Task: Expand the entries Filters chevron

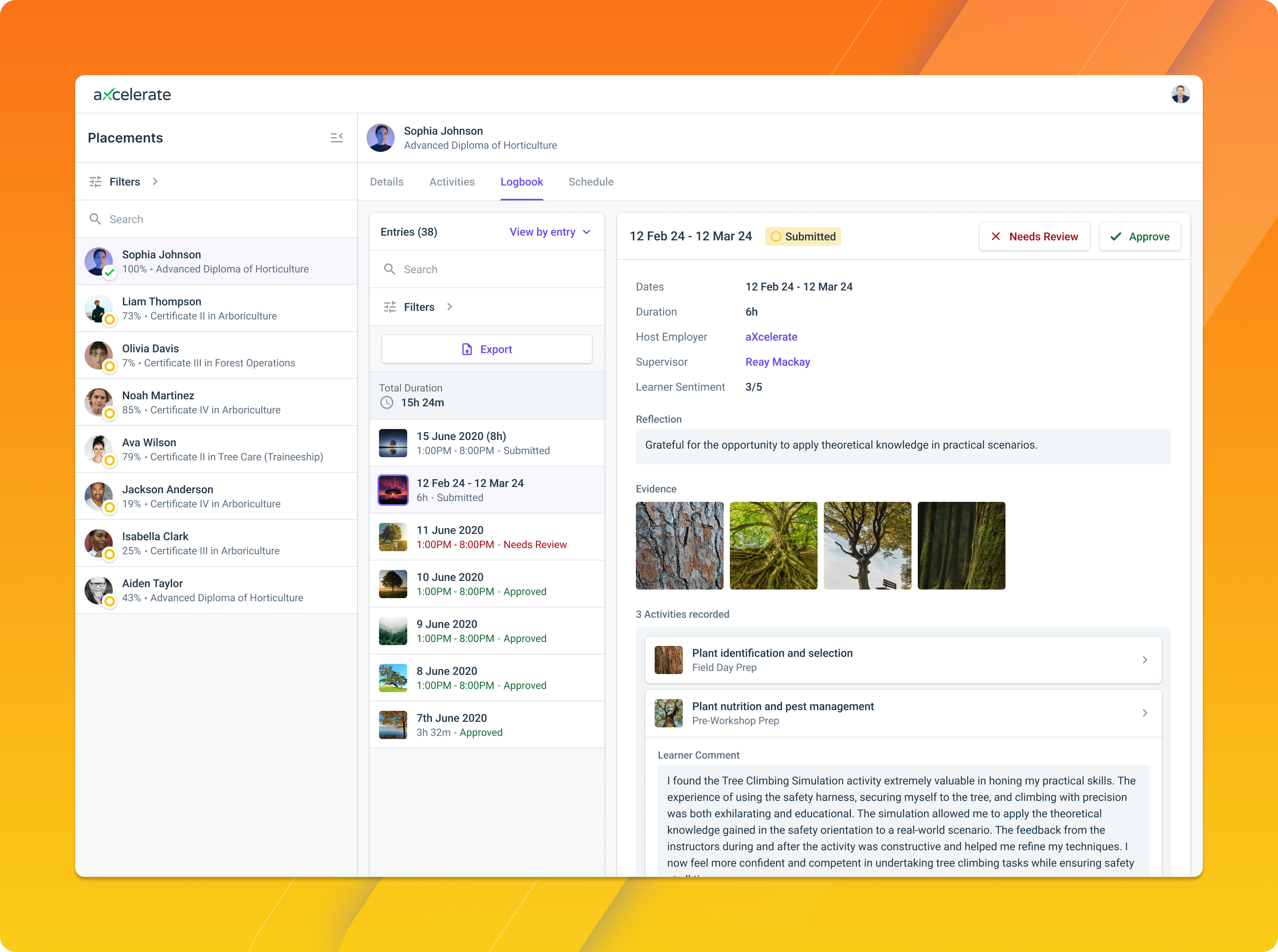Action: [x=449, y=307]
